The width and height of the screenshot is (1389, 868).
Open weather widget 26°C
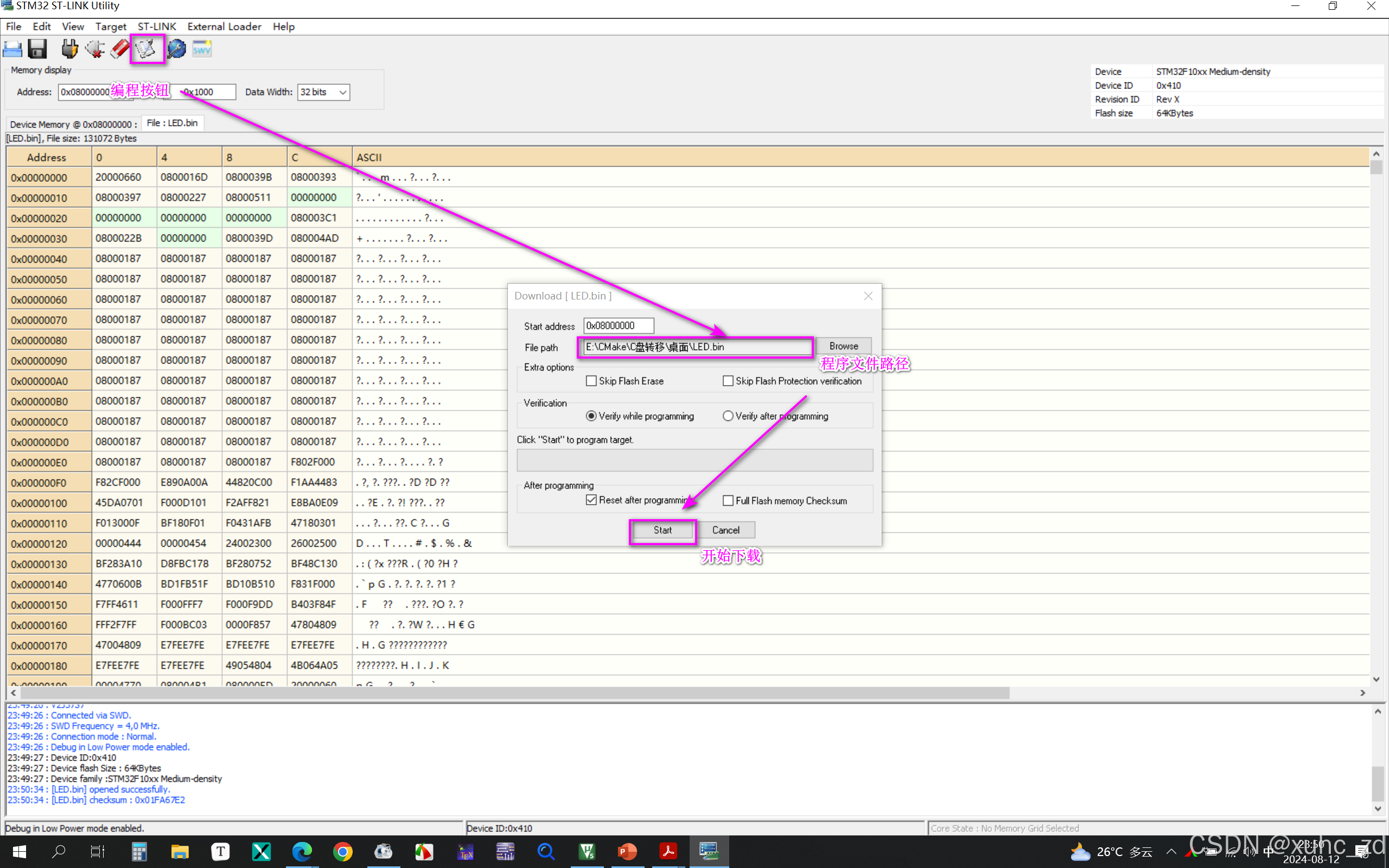tap(1111, 852)
